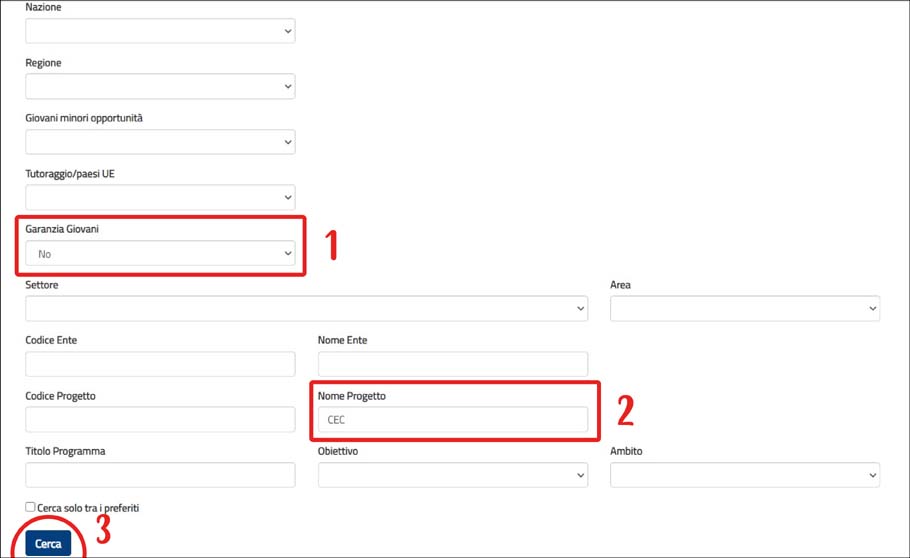
Task: Open the Garanzia Giovani dropdown
Action: point(160,253)
